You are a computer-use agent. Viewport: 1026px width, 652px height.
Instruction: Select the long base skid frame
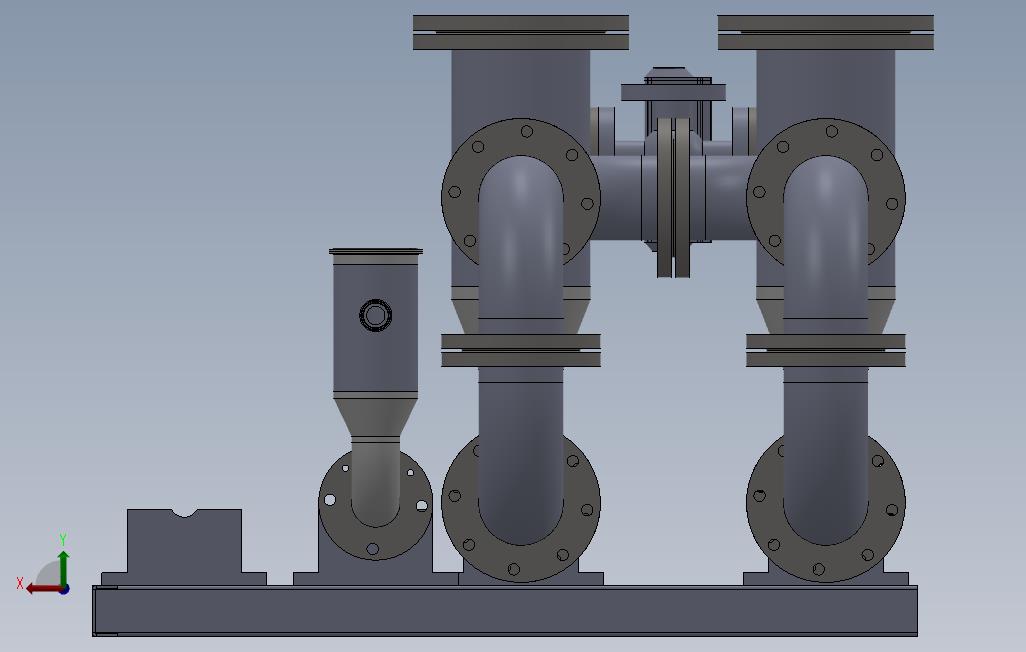click(x=504, y=611)
